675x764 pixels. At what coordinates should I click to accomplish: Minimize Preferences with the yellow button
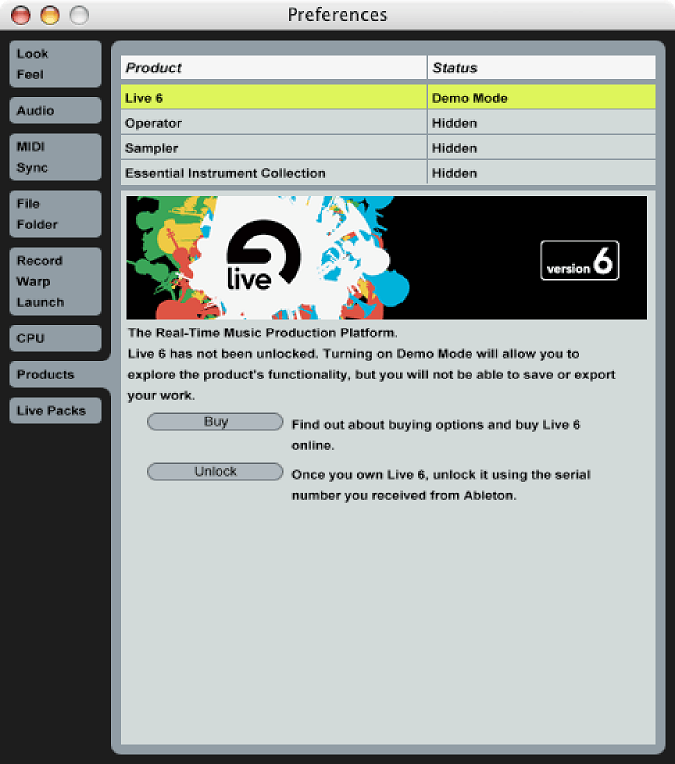pyautogui.click(x=50, y=15)
